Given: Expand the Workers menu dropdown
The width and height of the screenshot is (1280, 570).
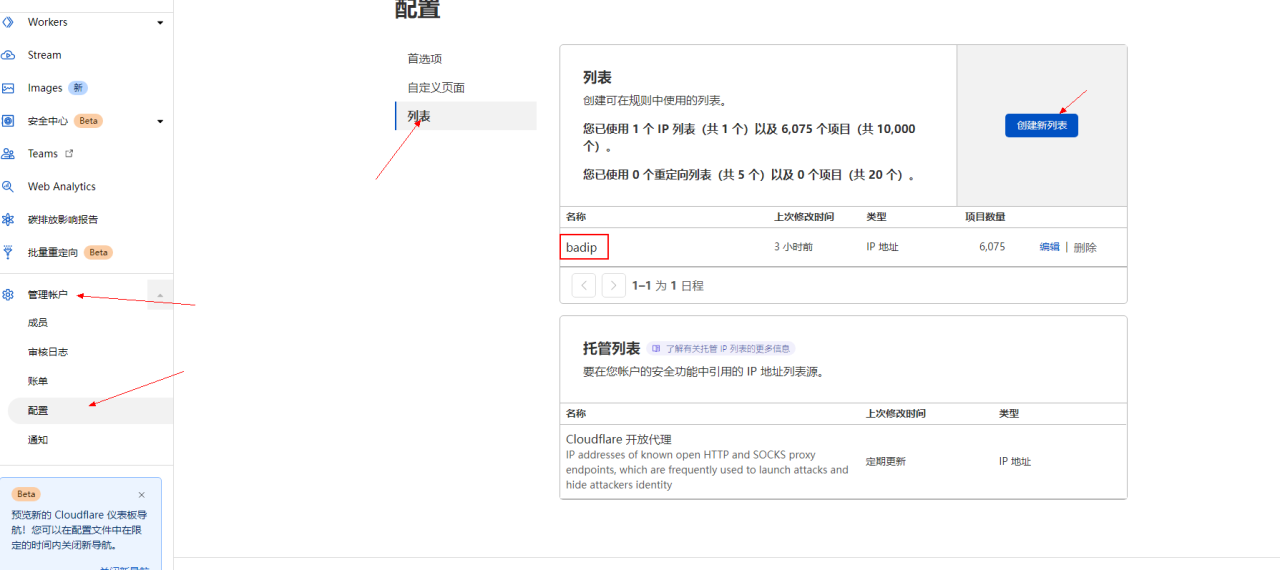Looking at the screenshot, I should pos(160,22).
